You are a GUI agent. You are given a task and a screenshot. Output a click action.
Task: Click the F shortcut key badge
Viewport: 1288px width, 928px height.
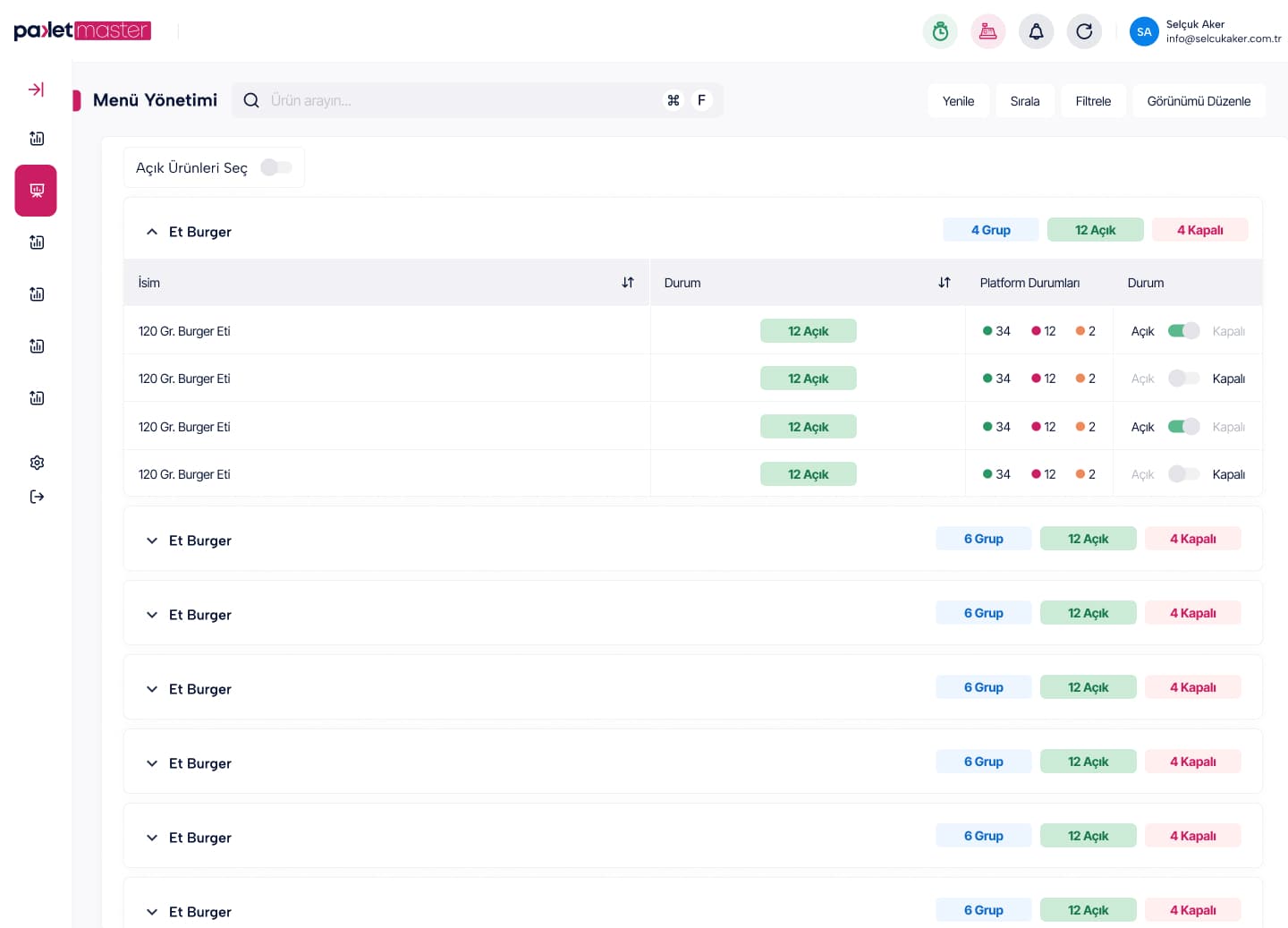coord(701,100)
